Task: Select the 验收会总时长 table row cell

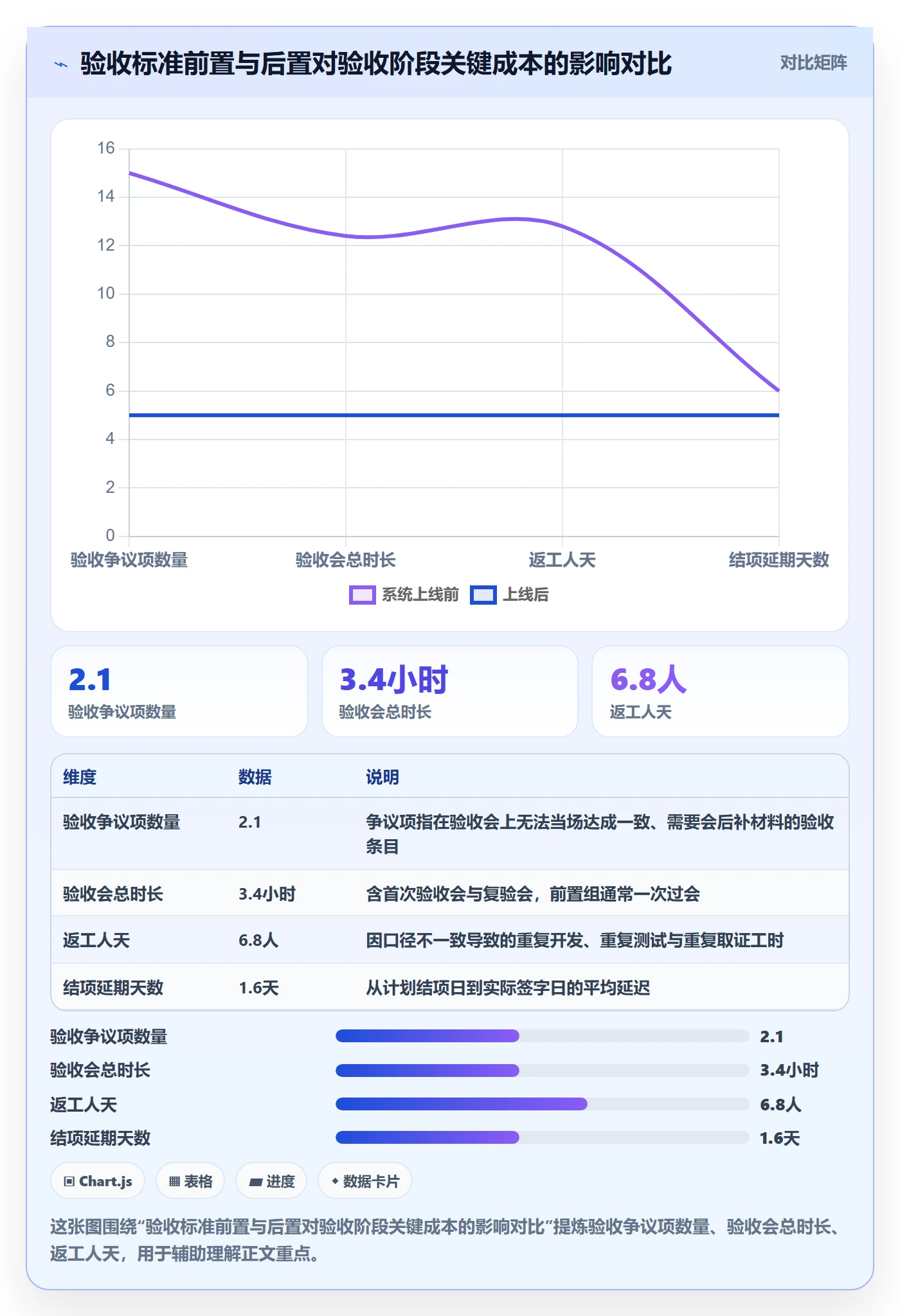Action: pyautogui.click(x=113, y=894)
